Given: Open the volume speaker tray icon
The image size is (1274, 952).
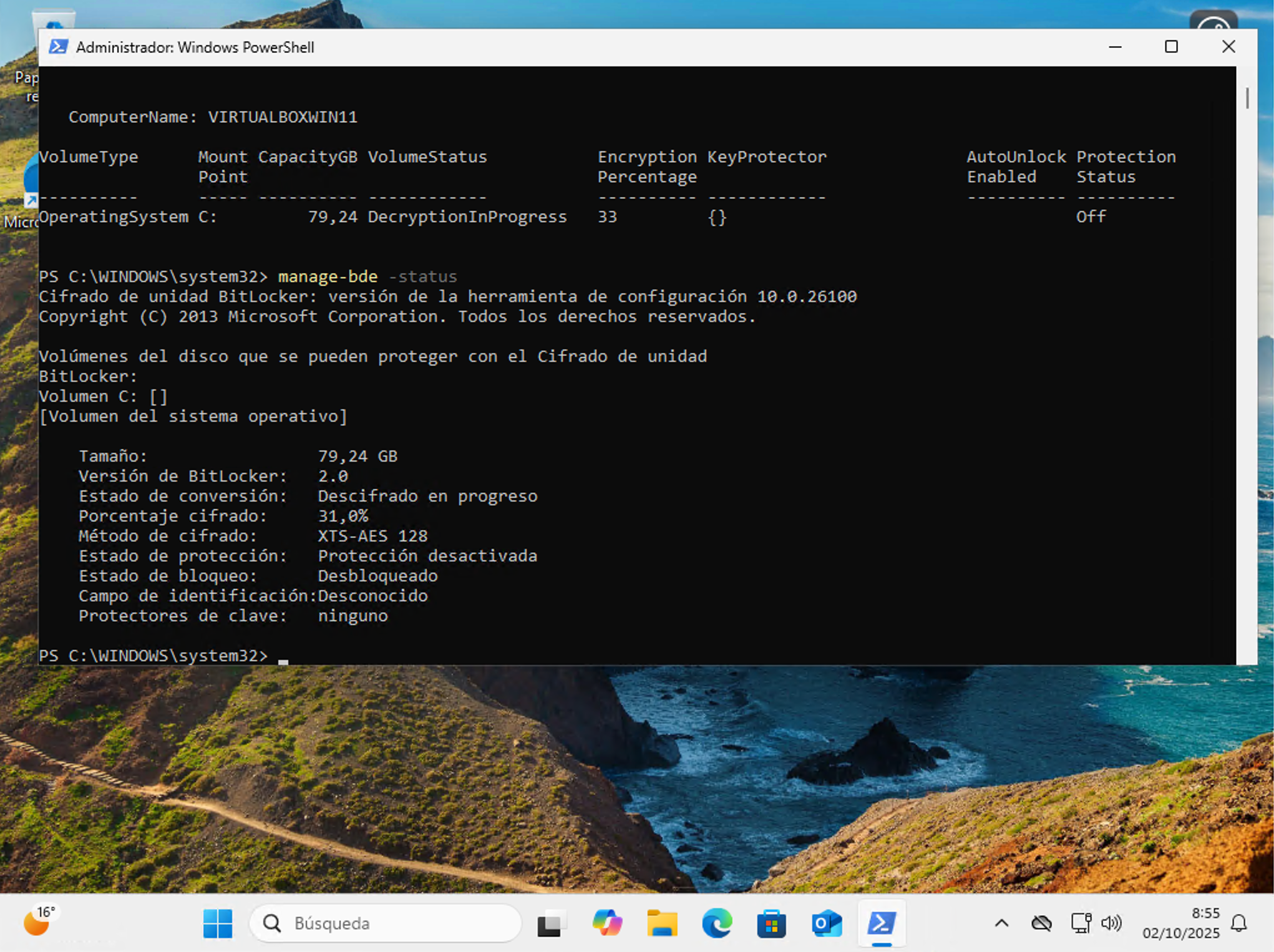Looking at the screenshot, I should pyautogui.click(x=1111, y=923).
